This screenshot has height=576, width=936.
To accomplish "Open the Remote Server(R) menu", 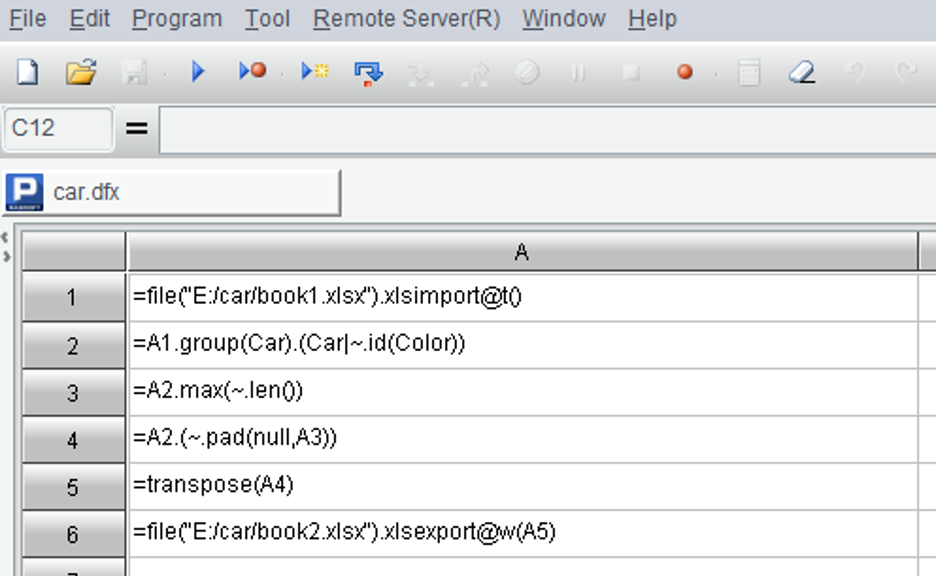I will [x=406, y=19].
